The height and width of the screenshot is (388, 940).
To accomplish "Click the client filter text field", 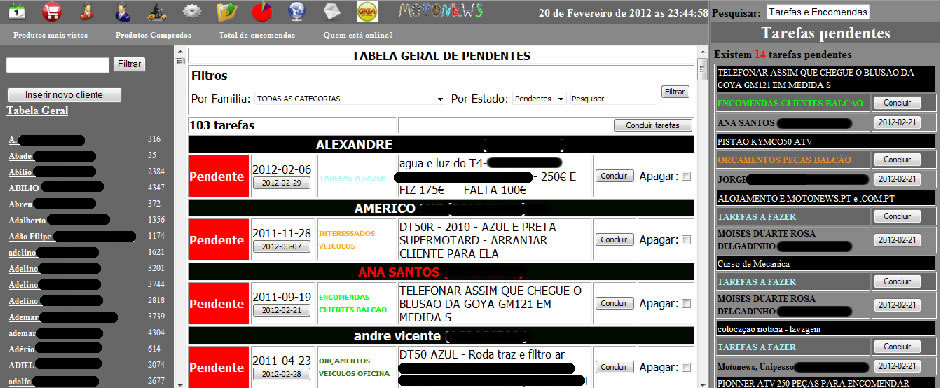I will pyautogui.click(x=58, y=65).
